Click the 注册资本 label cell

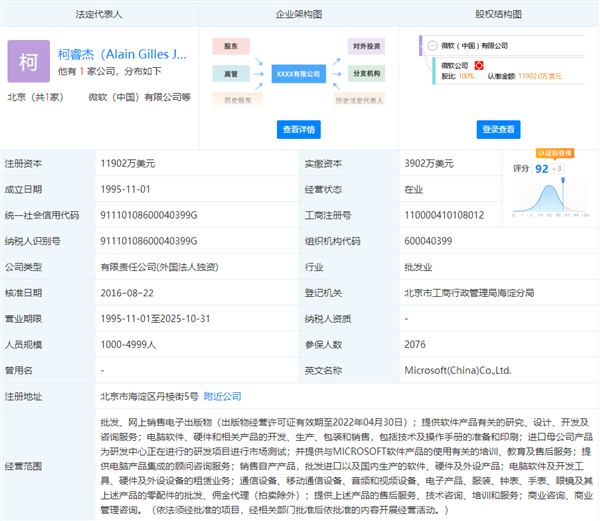47,163
